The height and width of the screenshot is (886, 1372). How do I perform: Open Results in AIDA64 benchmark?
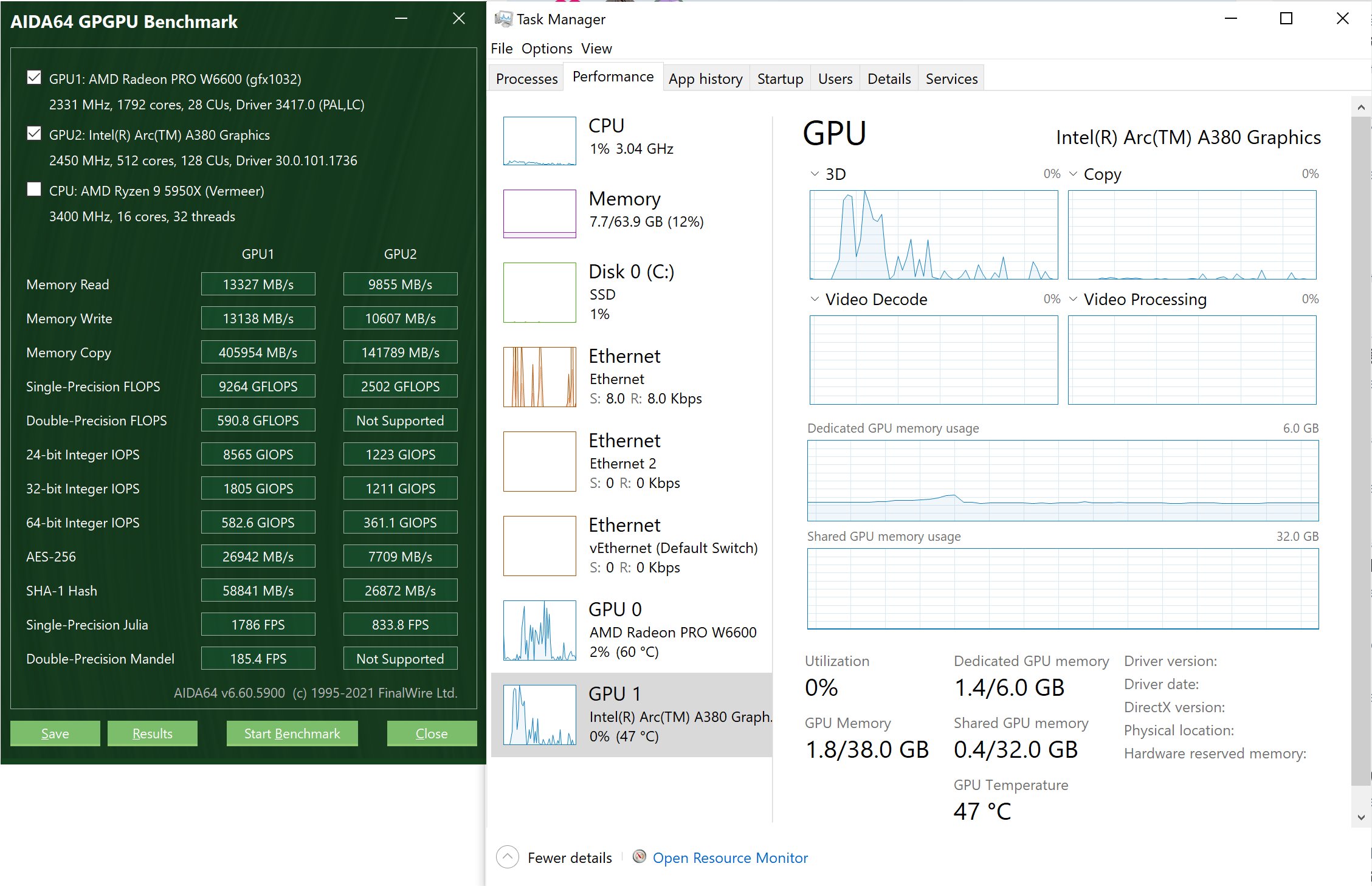click(153, 733)
